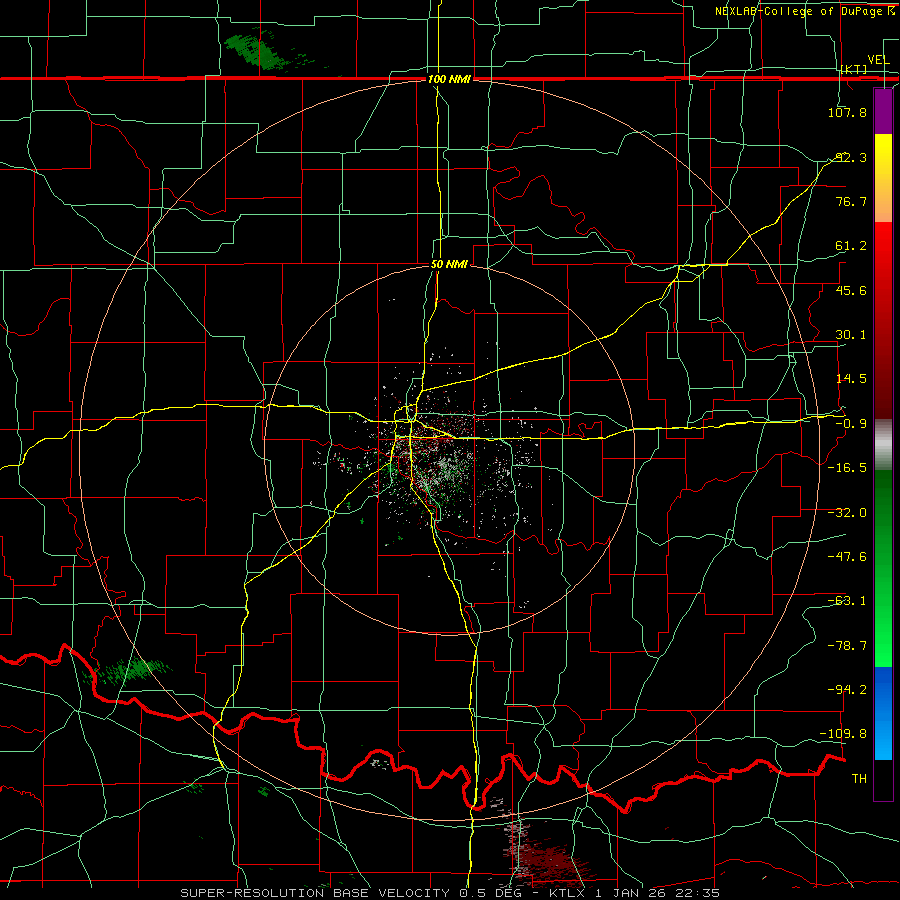The image size is (900, 900).
Task: Click the 76.7 velocity scale value
Action: point(851,201)
